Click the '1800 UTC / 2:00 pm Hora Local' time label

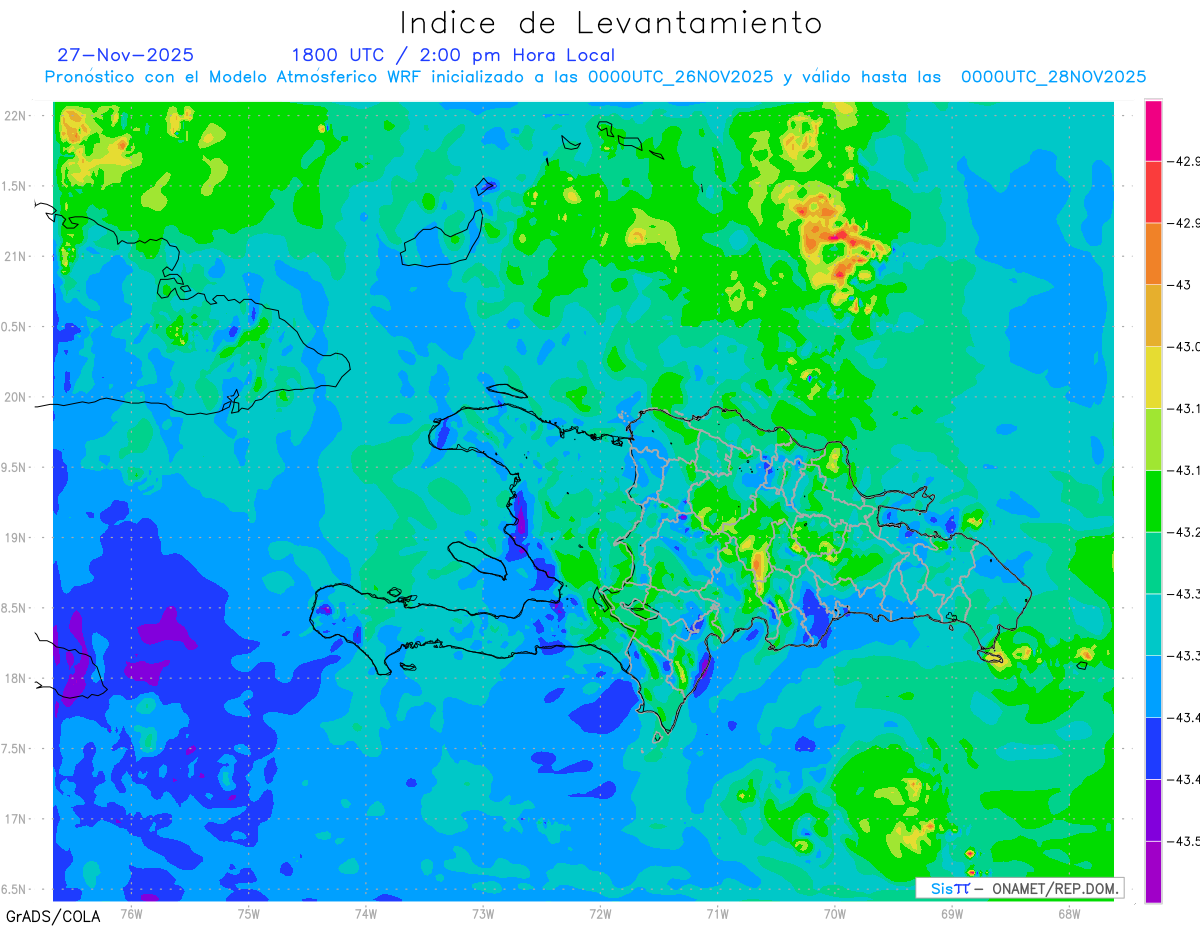pos(453,55)
